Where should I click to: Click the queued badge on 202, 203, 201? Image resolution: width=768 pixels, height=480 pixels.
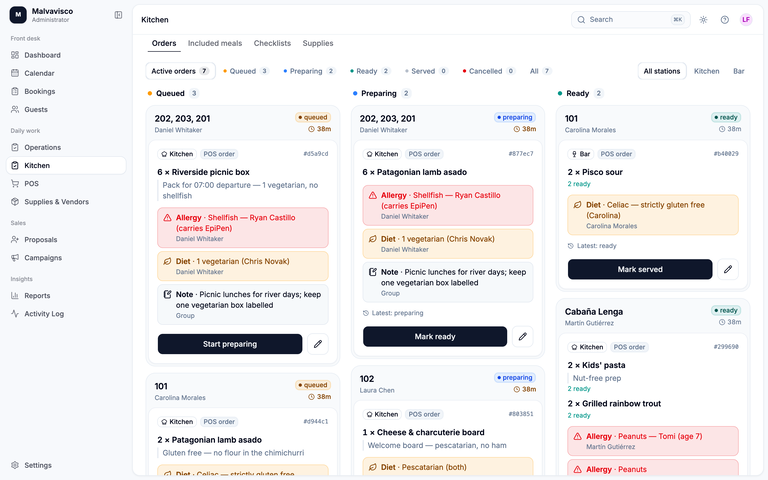pyautogui.click(x=313, y=118)
